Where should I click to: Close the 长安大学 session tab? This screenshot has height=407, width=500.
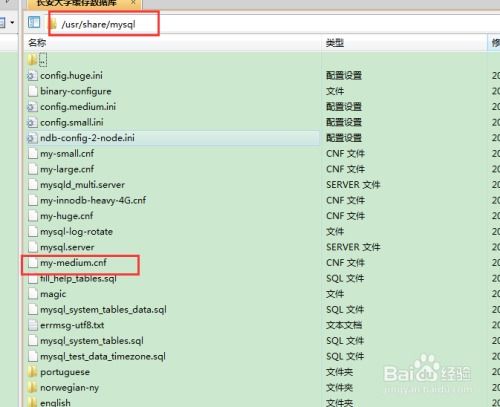pos(133,2)
